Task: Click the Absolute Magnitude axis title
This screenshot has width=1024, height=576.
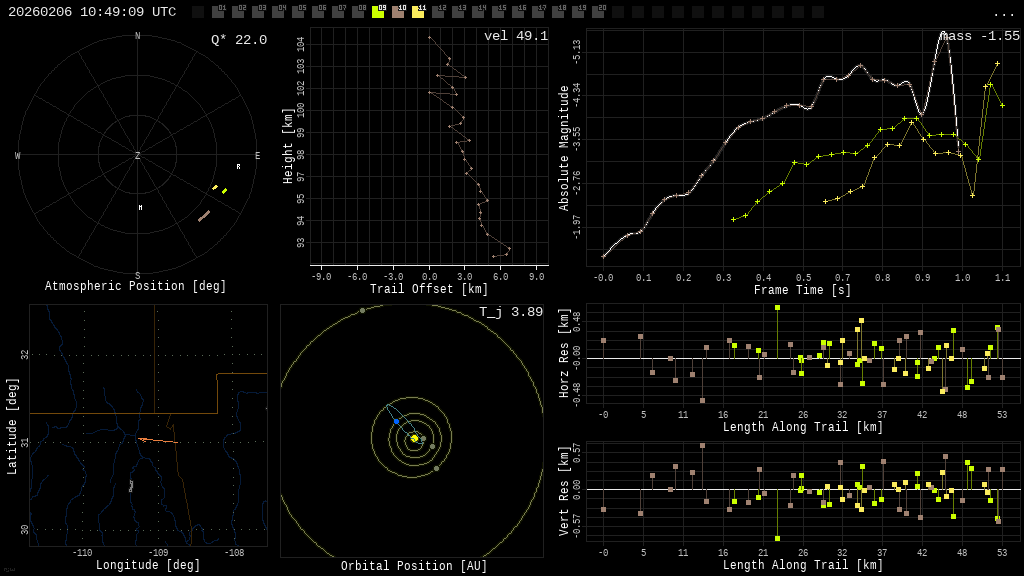Action: tap(563, 148)
